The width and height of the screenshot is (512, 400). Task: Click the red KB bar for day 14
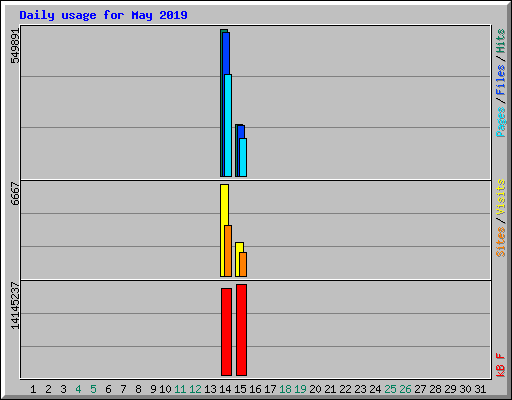tap(226, 332)
